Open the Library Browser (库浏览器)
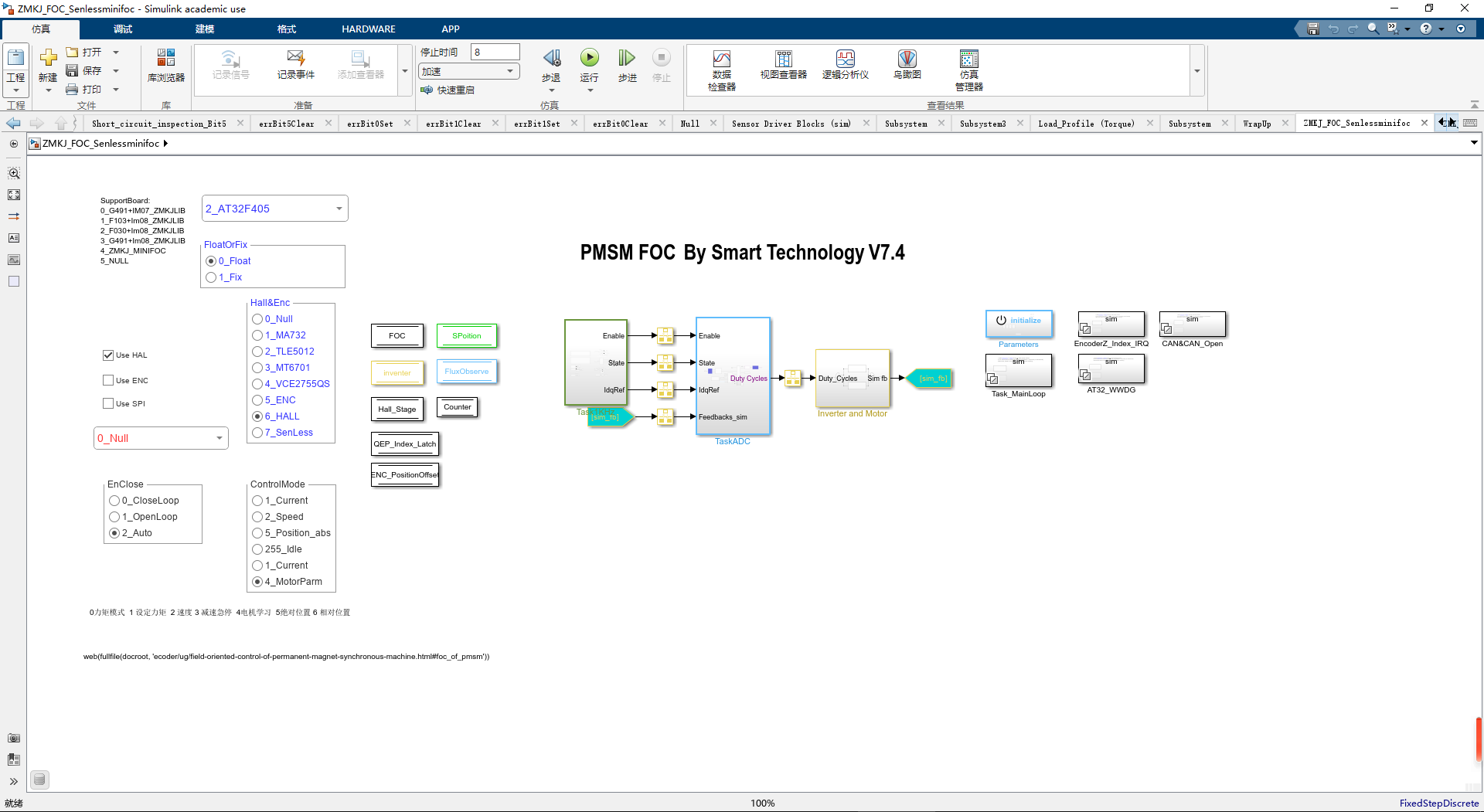Viewport: 1484px width, 812px height. [x=165, y=65]
